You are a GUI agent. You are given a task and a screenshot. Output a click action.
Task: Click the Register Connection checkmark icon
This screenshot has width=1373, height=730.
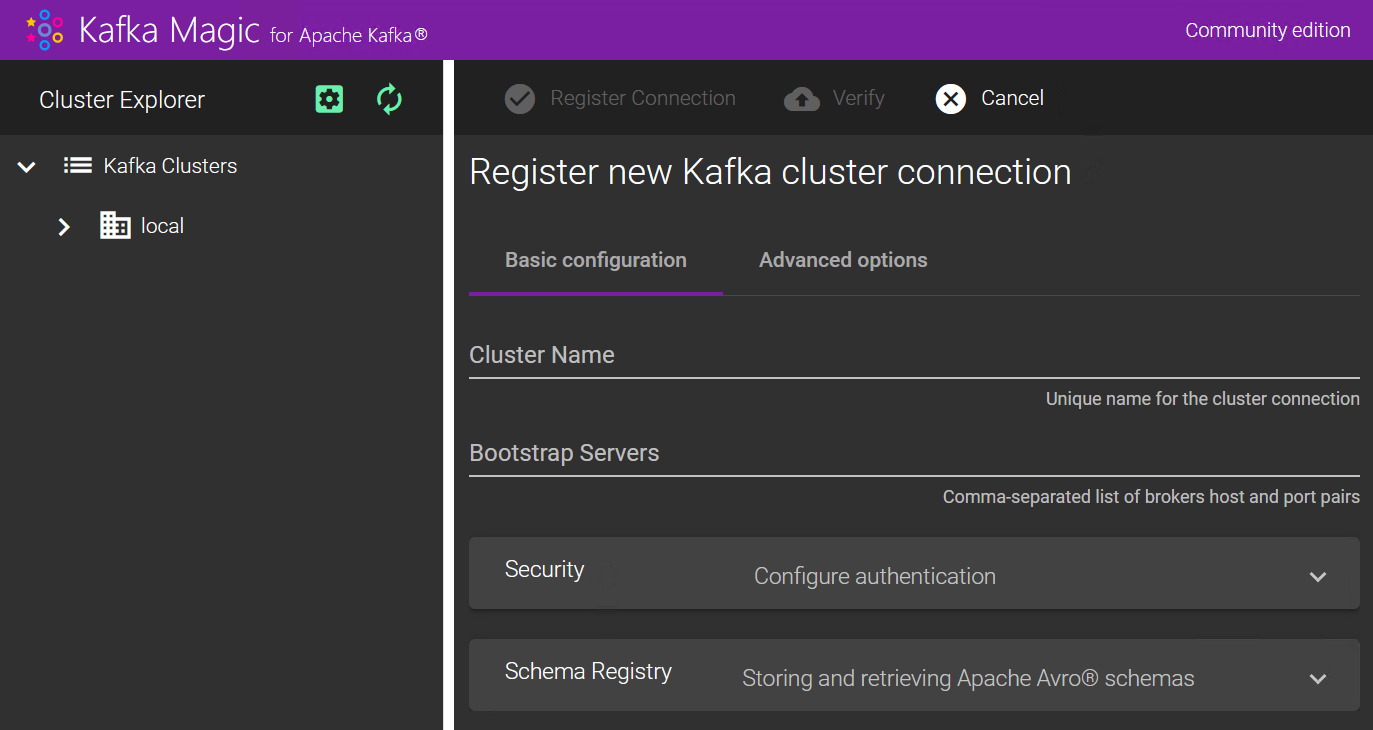point(520,99)
